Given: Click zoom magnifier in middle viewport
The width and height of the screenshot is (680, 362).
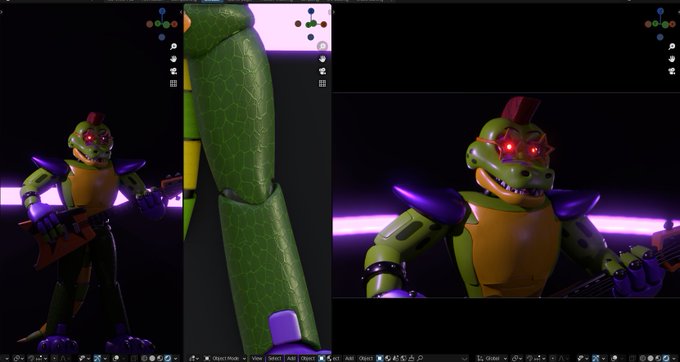Looking at the screenshot, I should click(322, 46).
